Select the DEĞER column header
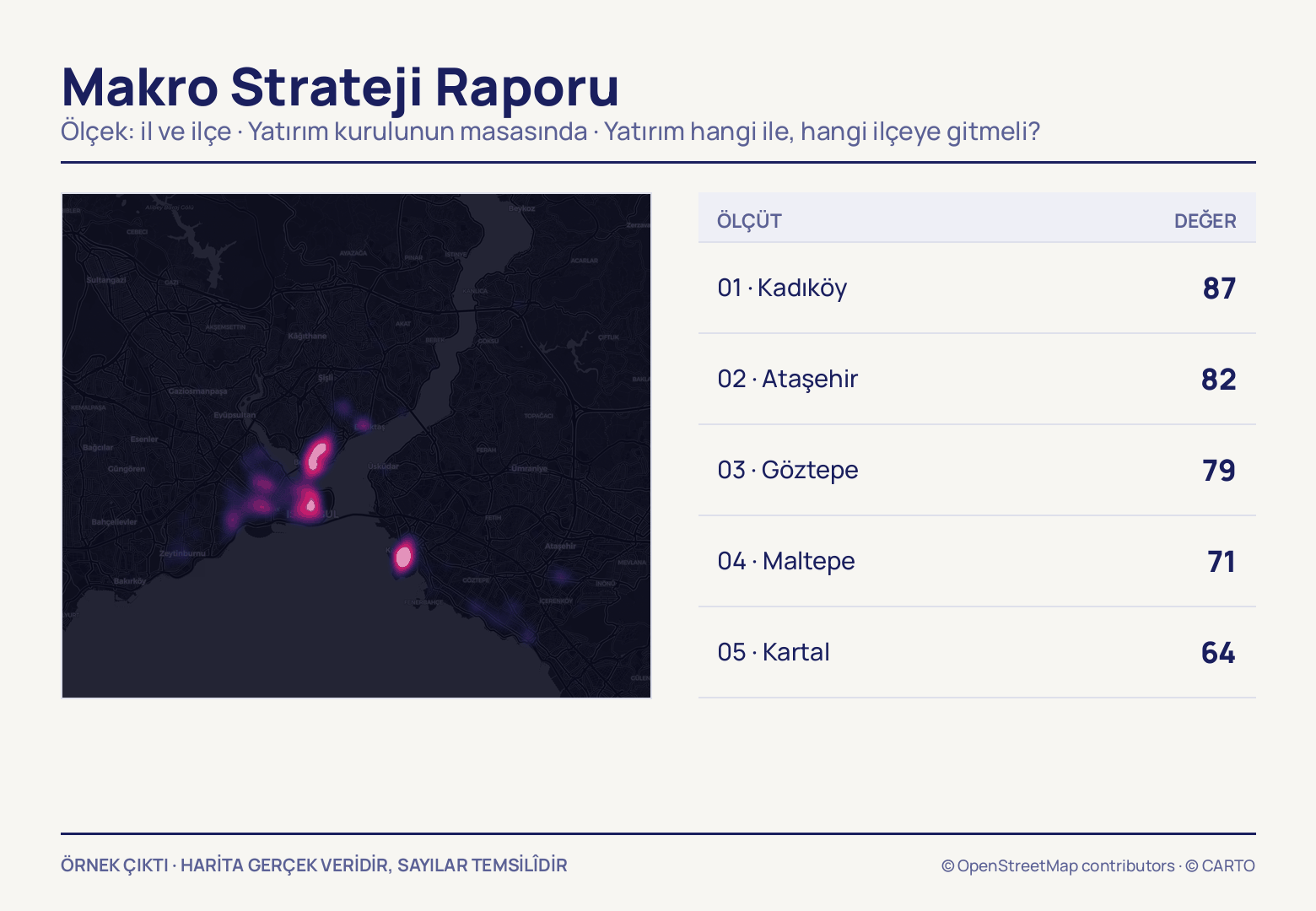The image size is (1316, 911). click(1205, 221)
